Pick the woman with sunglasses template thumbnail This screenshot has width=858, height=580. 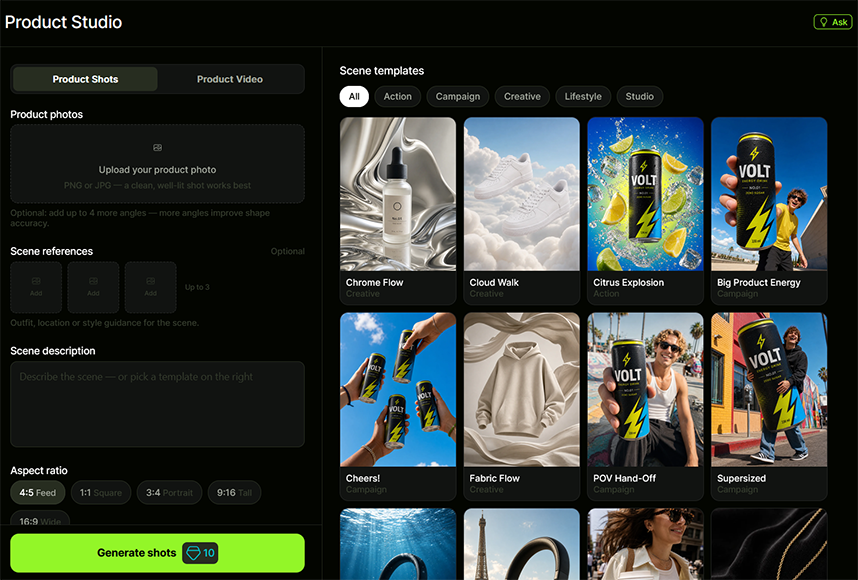tap(646, 544)
